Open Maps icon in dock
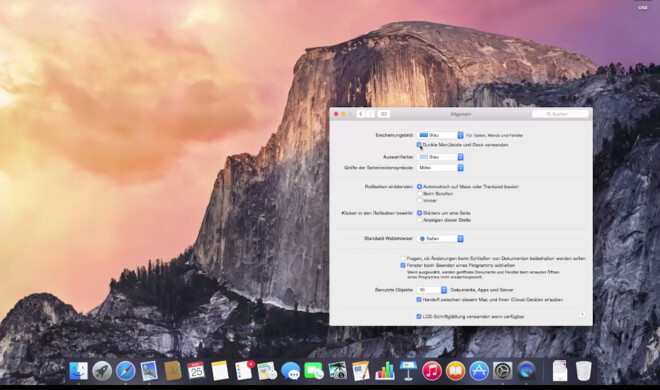Screen dimensions: 660x390 (267, 371)
